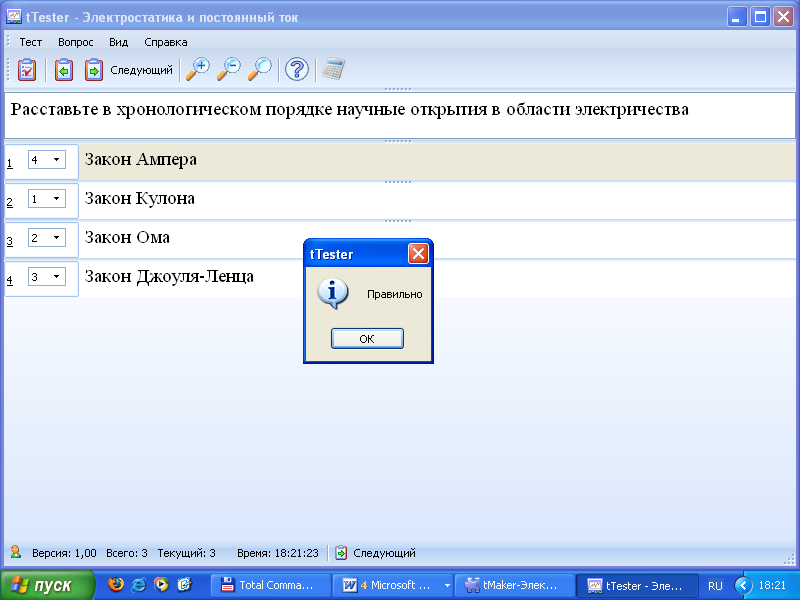Reset zoom with plain magnifier
The height and width of the screenshot is (600, 800).
(260, 69)
